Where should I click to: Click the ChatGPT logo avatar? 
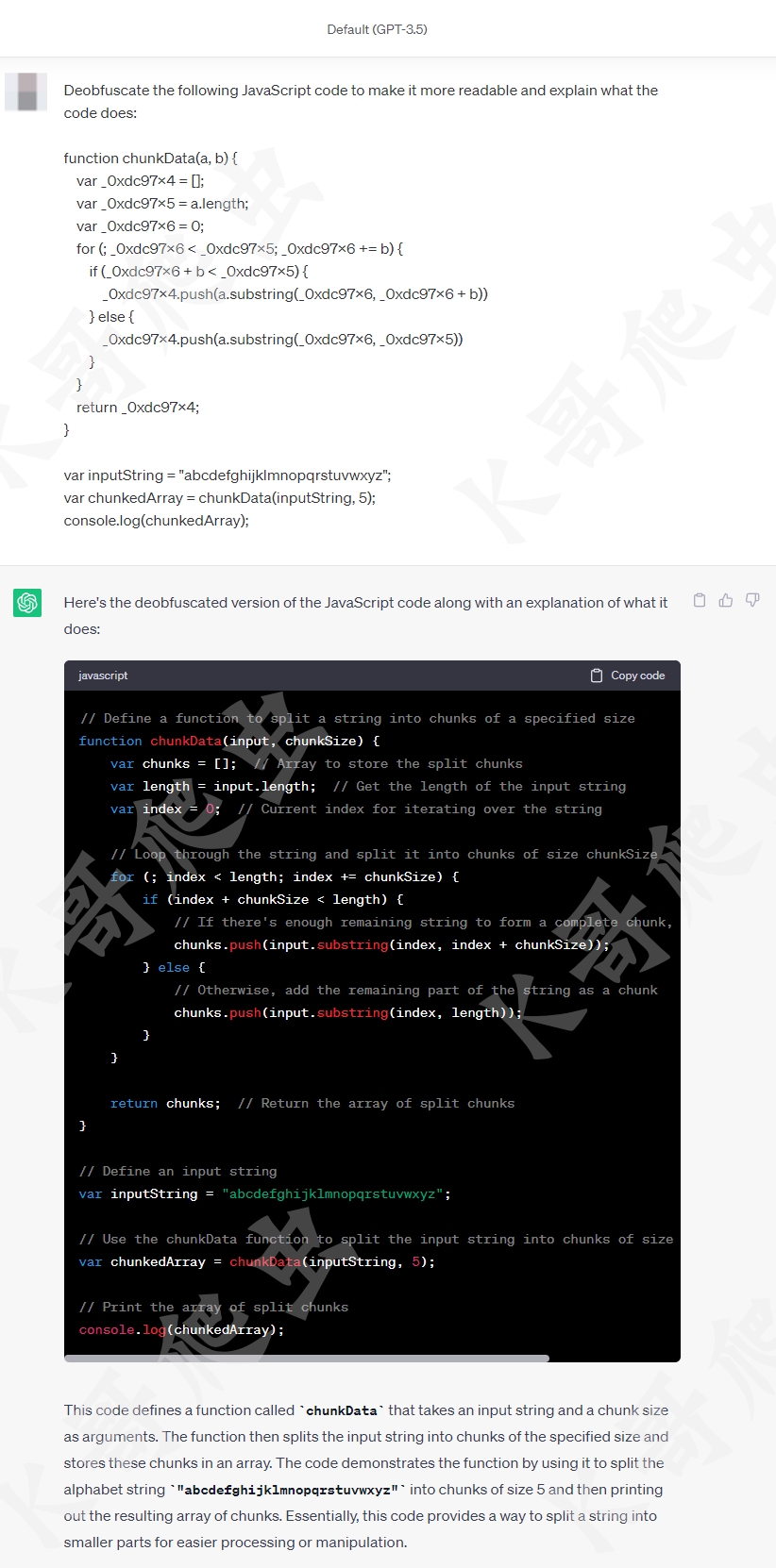coord(27,602)
